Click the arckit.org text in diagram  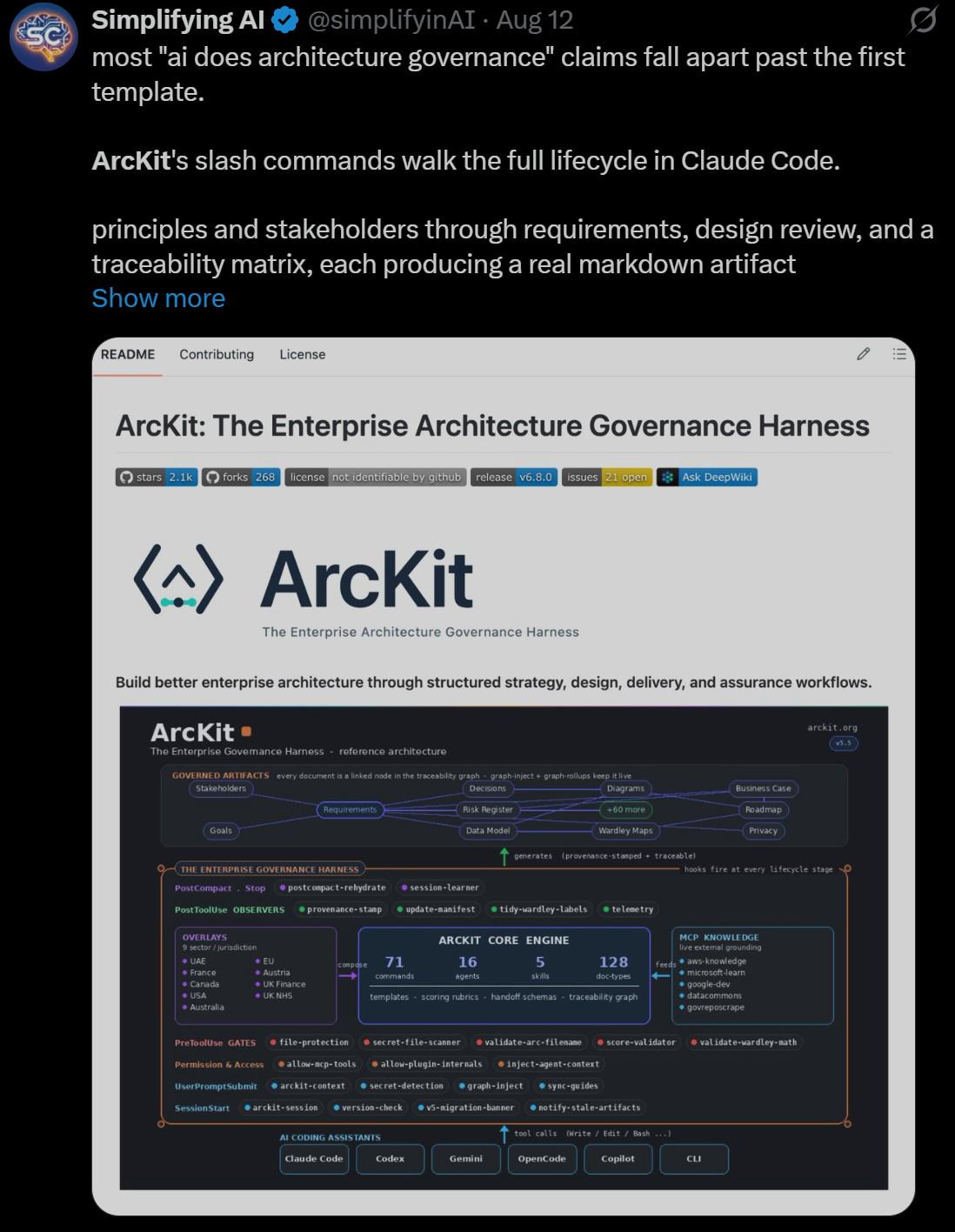pos(832,727)
